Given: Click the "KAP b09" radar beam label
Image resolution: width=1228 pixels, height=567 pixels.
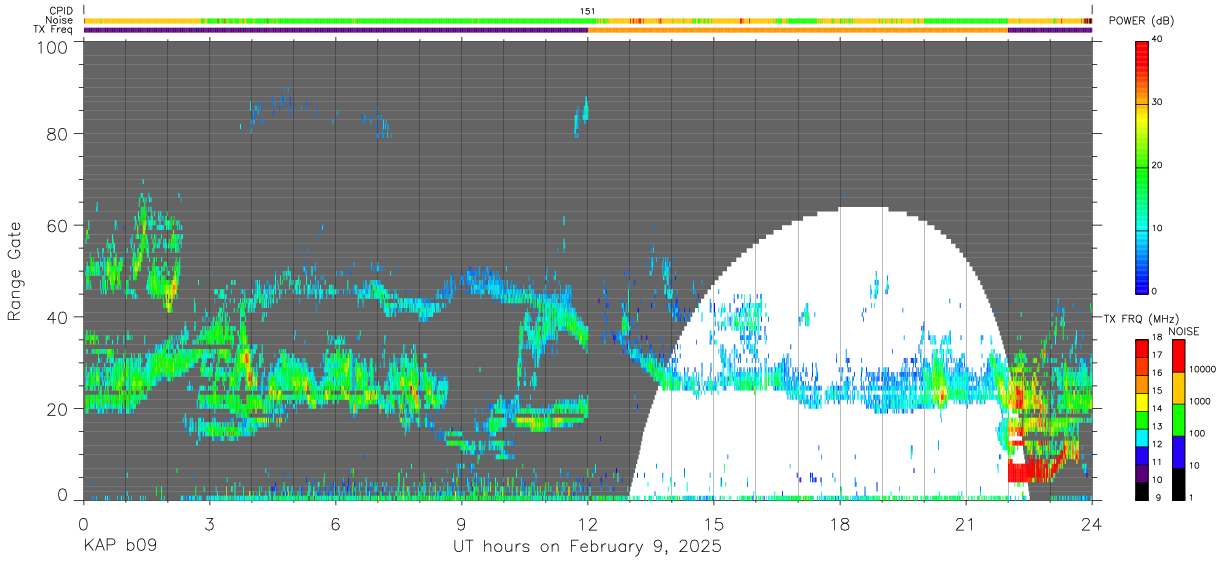Looking at the screenshot, I should (119, 547).
